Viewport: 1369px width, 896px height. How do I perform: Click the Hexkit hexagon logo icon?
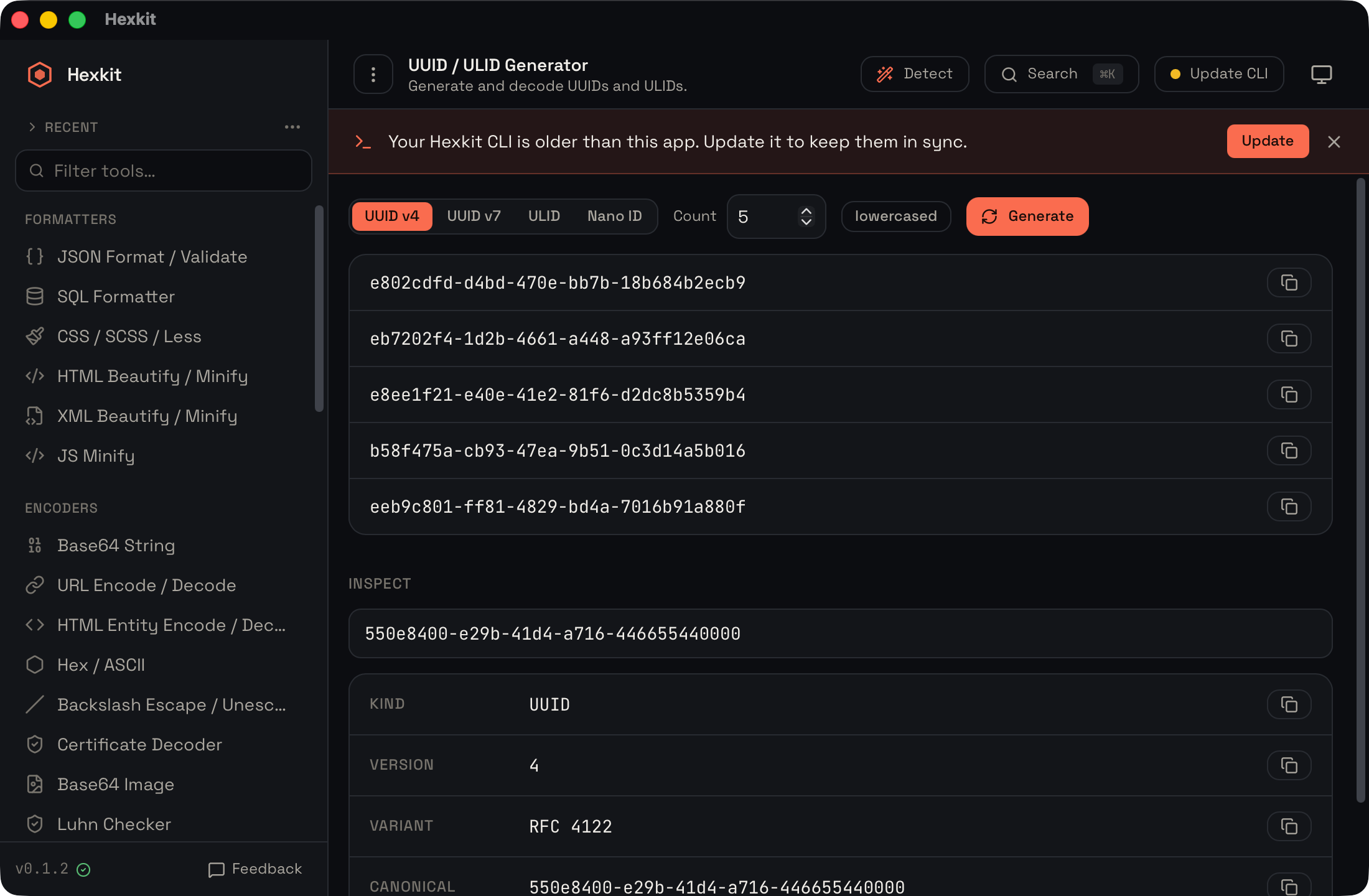tap(40, 75)
